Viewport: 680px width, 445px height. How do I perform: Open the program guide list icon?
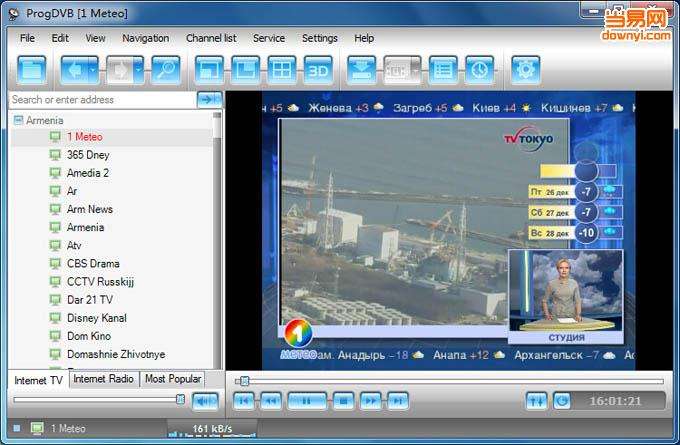443,70
